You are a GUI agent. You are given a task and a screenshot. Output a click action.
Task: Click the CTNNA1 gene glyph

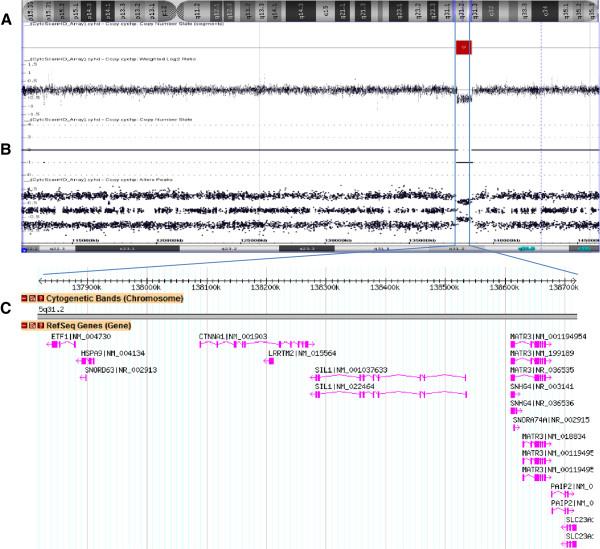coord(257,345)
